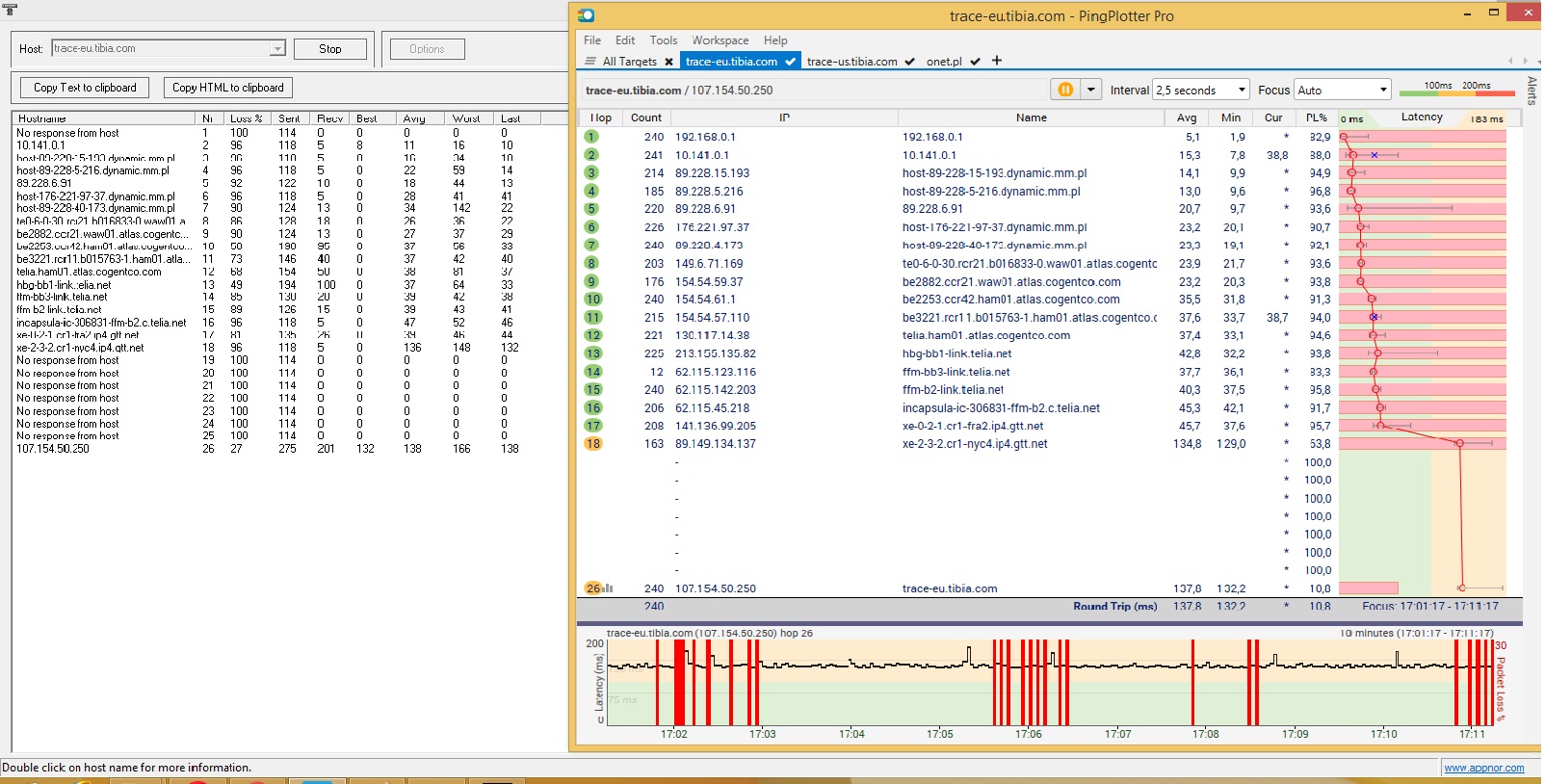Sort by the Hop column header
1545x784 pixels.
coord(600,118)
